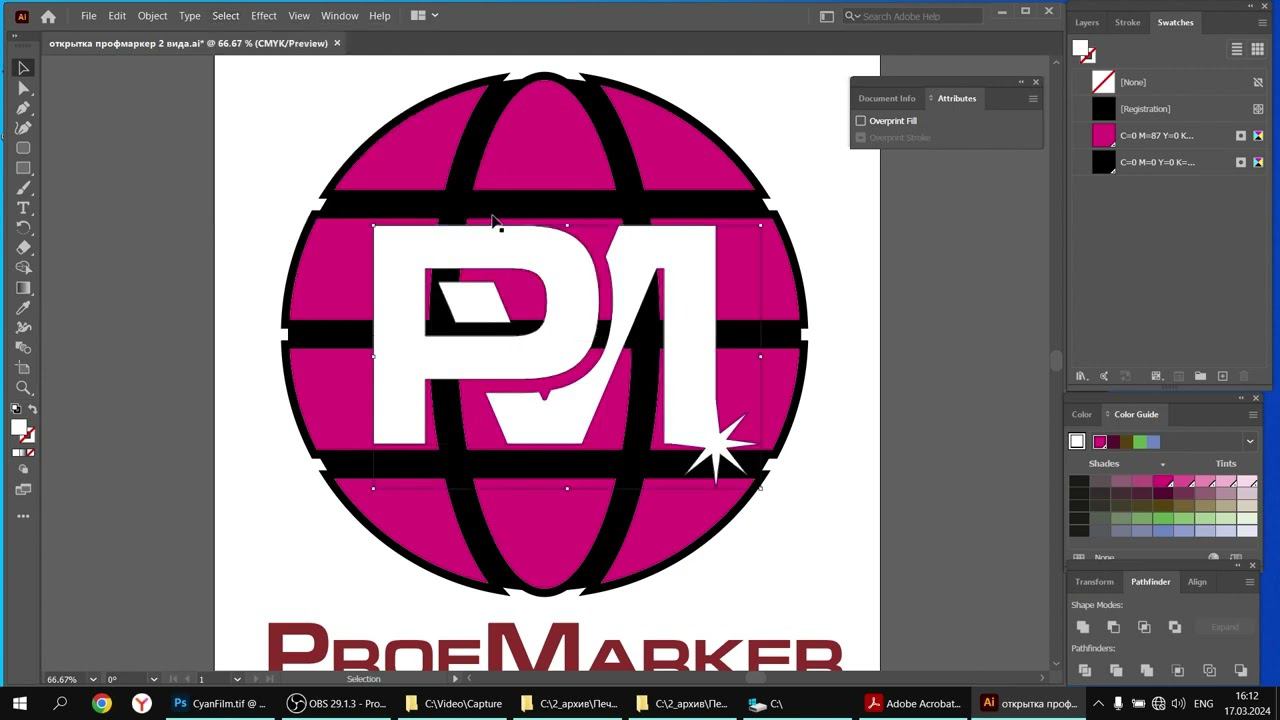Open Arrange Documents dropdown

(x=425, y=16)
